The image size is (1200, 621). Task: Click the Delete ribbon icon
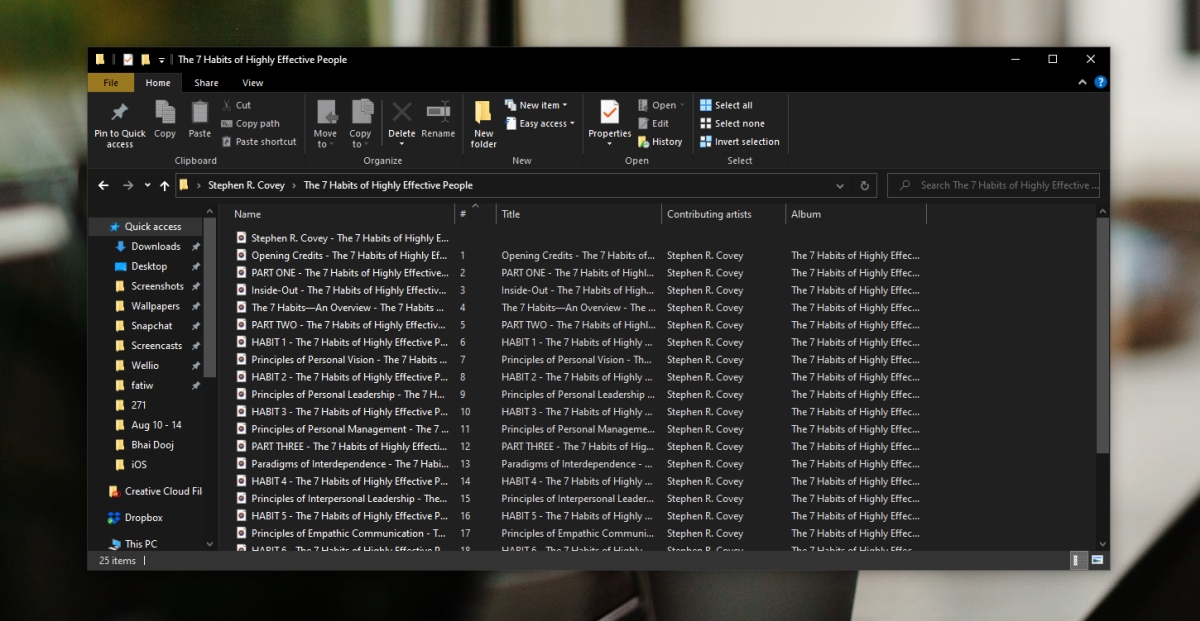point(402,111)
